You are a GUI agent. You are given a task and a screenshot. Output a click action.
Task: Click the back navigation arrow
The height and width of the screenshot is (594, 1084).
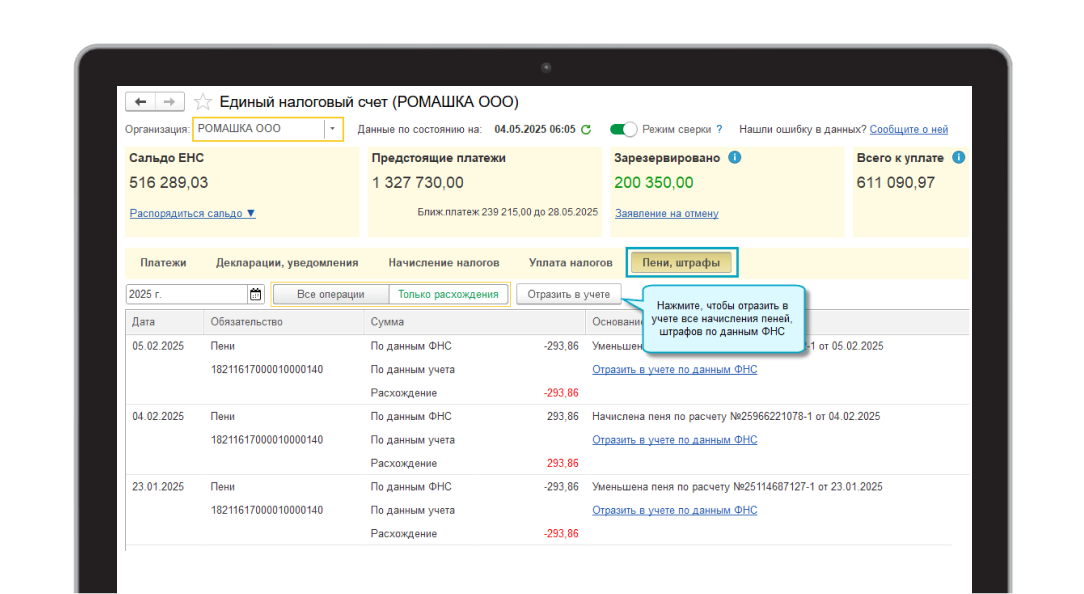coord(140,102)
